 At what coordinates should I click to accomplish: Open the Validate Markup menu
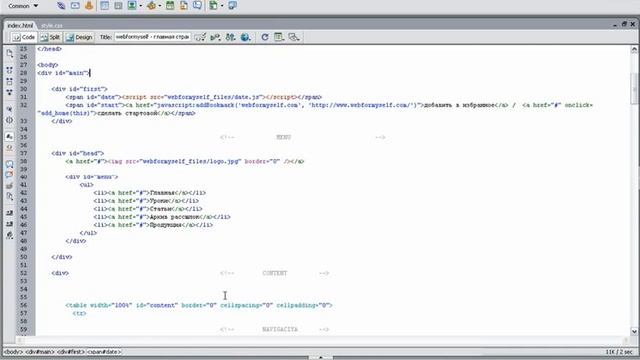click(215, 37)
